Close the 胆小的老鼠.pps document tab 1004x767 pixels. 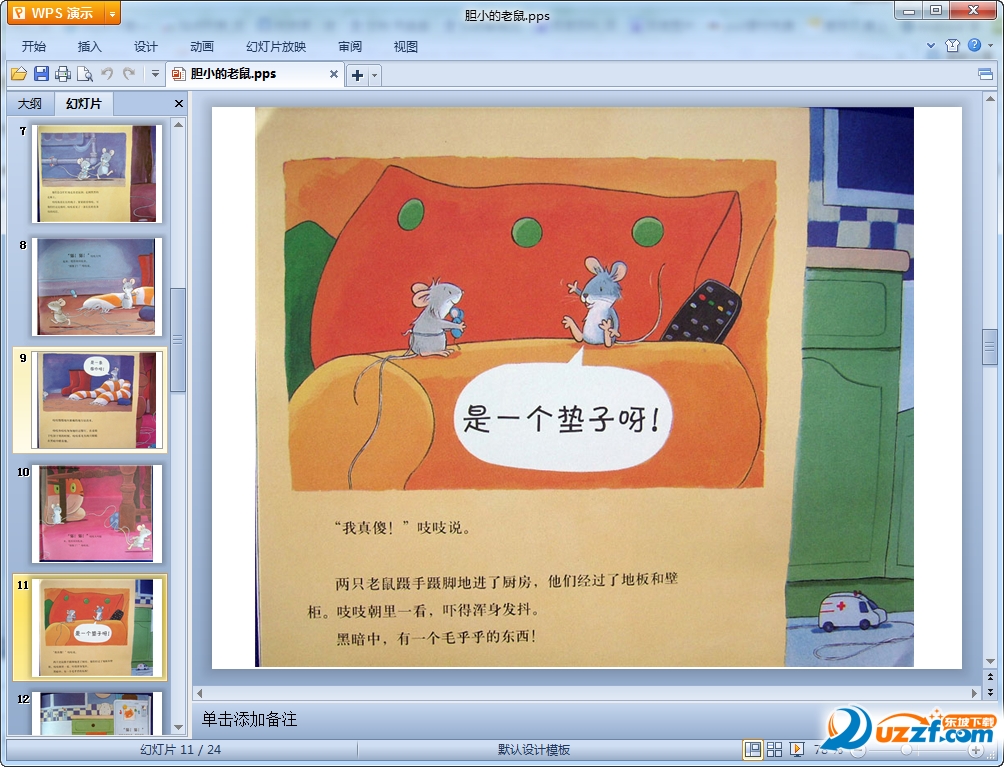[x=334, y=74]
